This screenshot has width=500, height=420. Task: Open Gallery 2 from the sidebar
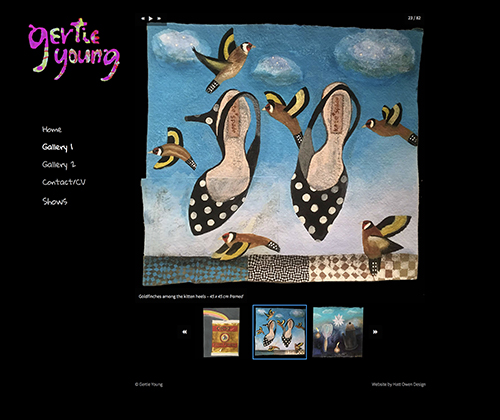59,165
